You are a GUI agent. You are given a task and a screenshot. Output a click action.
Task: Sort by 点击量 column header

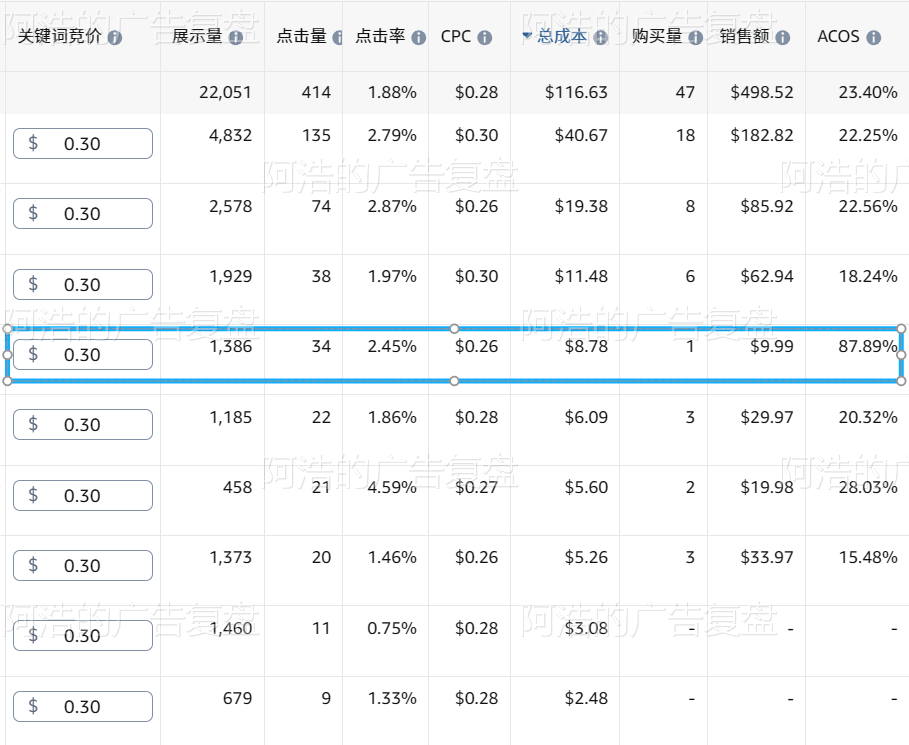[301, 36]
